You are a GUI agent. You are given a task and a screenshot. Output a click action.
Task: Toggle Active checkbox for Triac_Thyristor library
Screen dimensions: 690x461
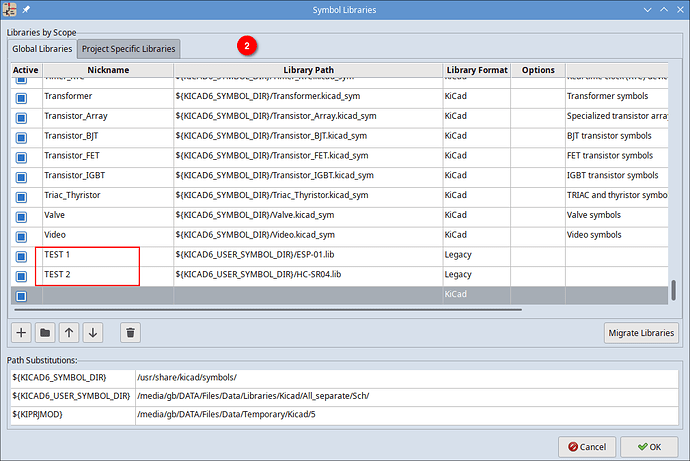point(21,197)
